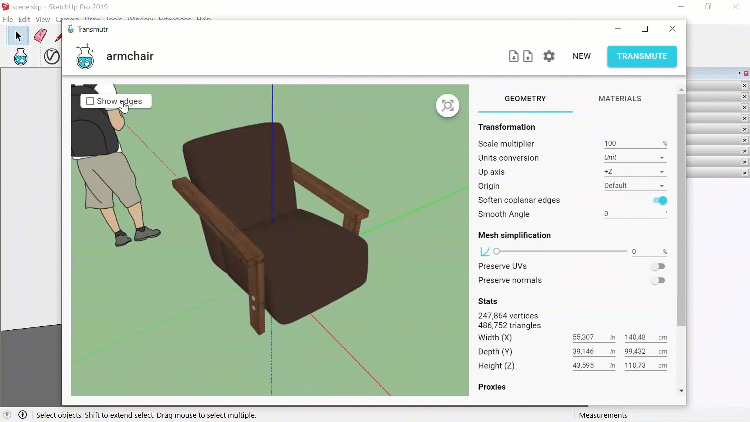Select the SketchUp arrow Select tool
This screenshot has height=422, width=750.
tap(18, 36)
